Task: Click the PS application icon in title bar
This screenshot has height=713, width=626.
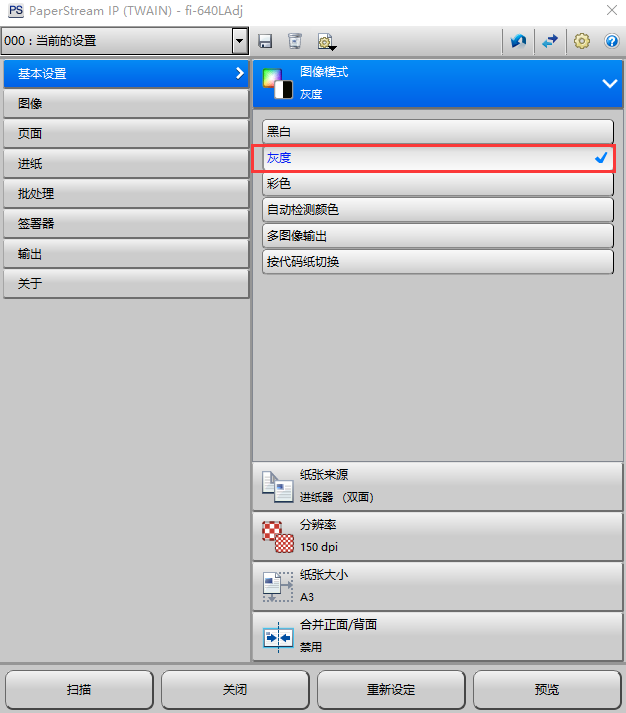Action: (16, 10)
